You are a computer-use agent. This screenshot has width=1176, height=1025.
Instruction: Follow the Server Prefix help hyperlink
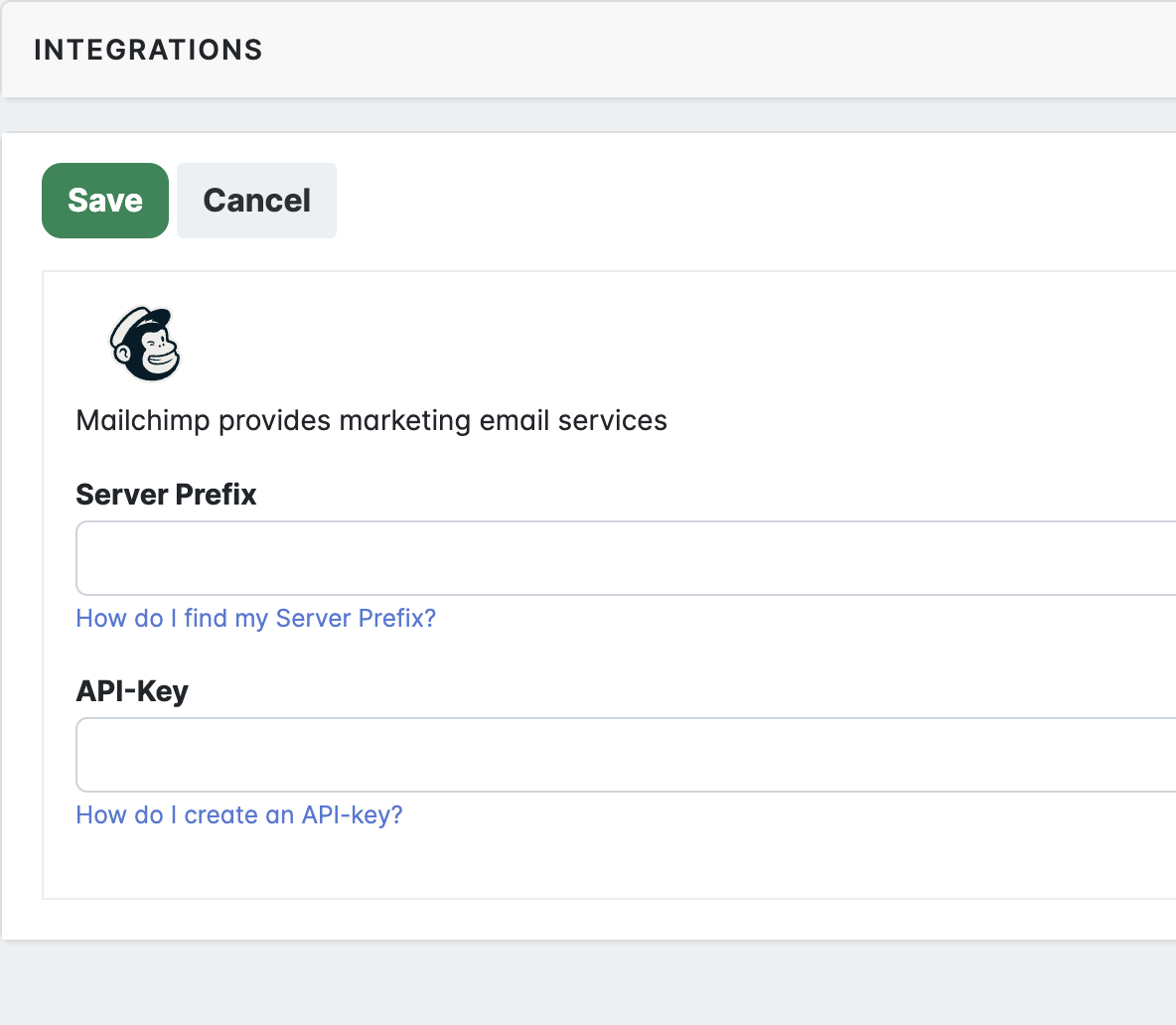[255, 619]
